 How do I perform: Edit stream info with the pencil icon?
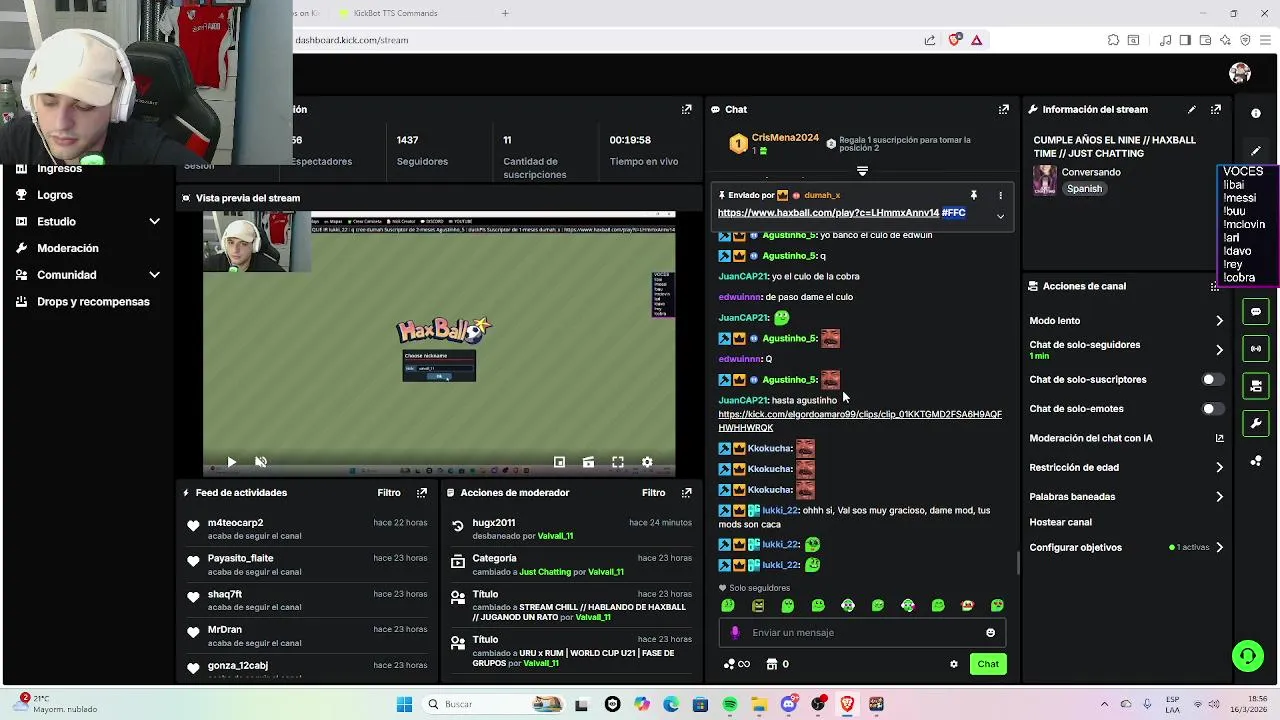click(x=1191, y=109)
